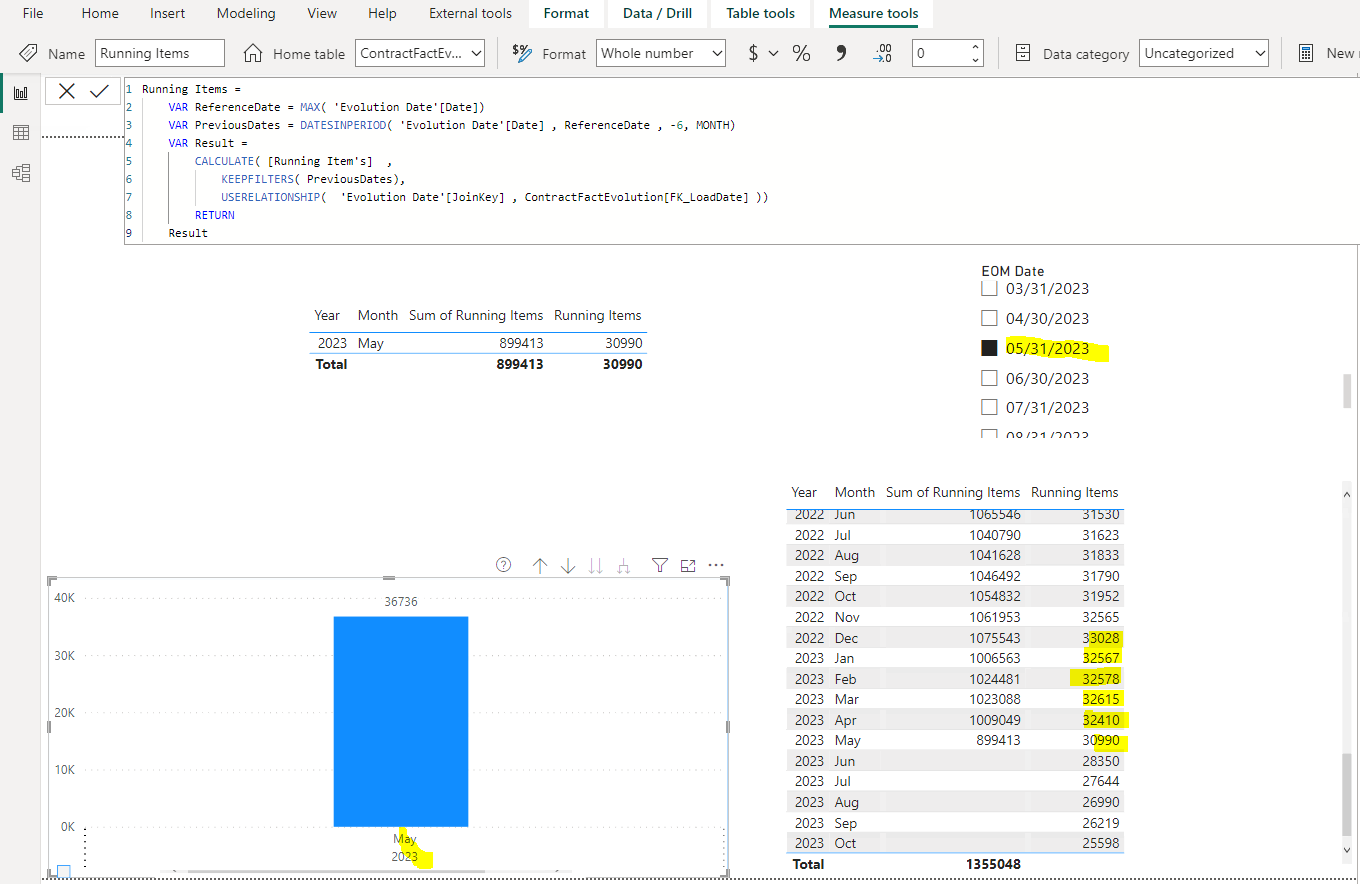The width and height of the screenshot is (1360, 884).
Task: Go to next level with the double-arrow icon
Action: click(596, 565)
